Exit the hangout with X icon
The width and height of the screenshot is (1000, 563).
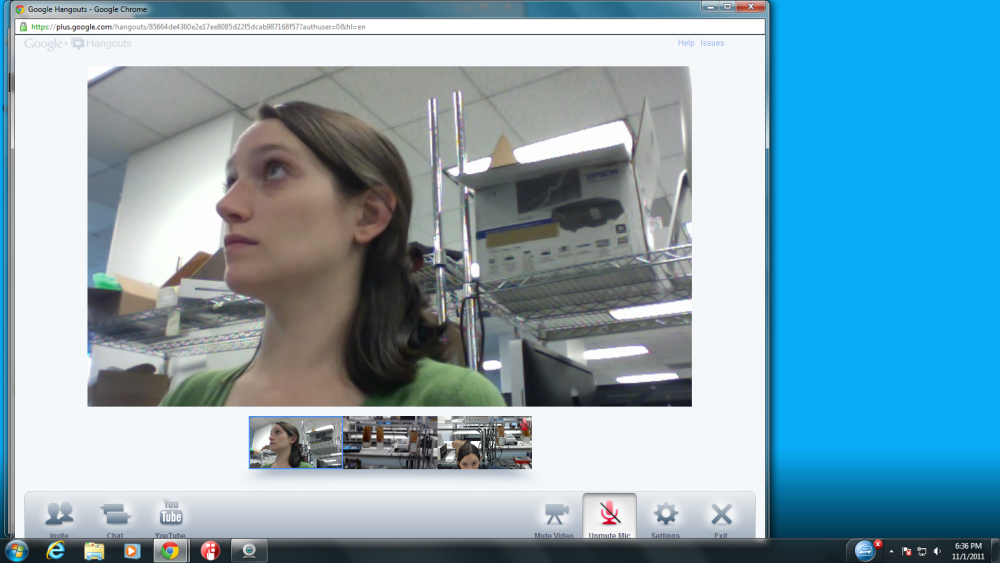pos(721,516)
